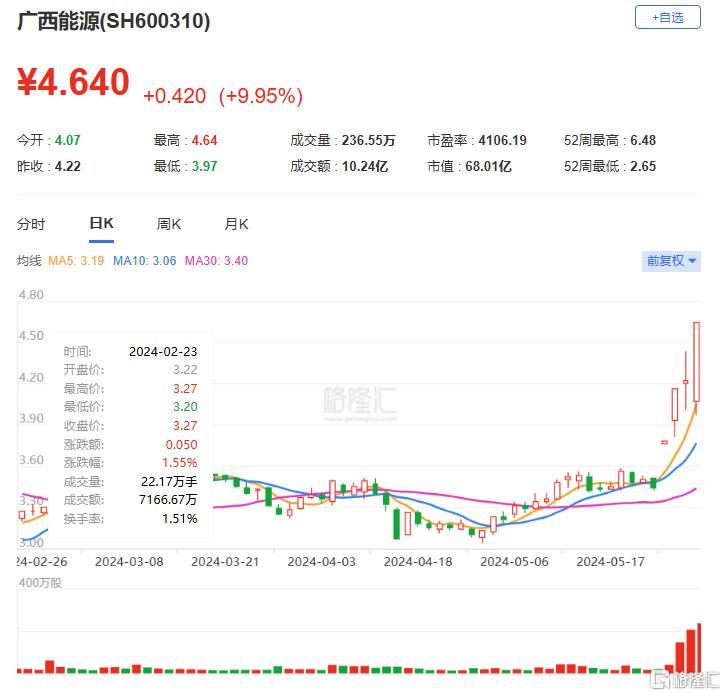Click the tooltip 开盘价 value 3.22
The height and width of the screenshot is (696, 726).
185,370
